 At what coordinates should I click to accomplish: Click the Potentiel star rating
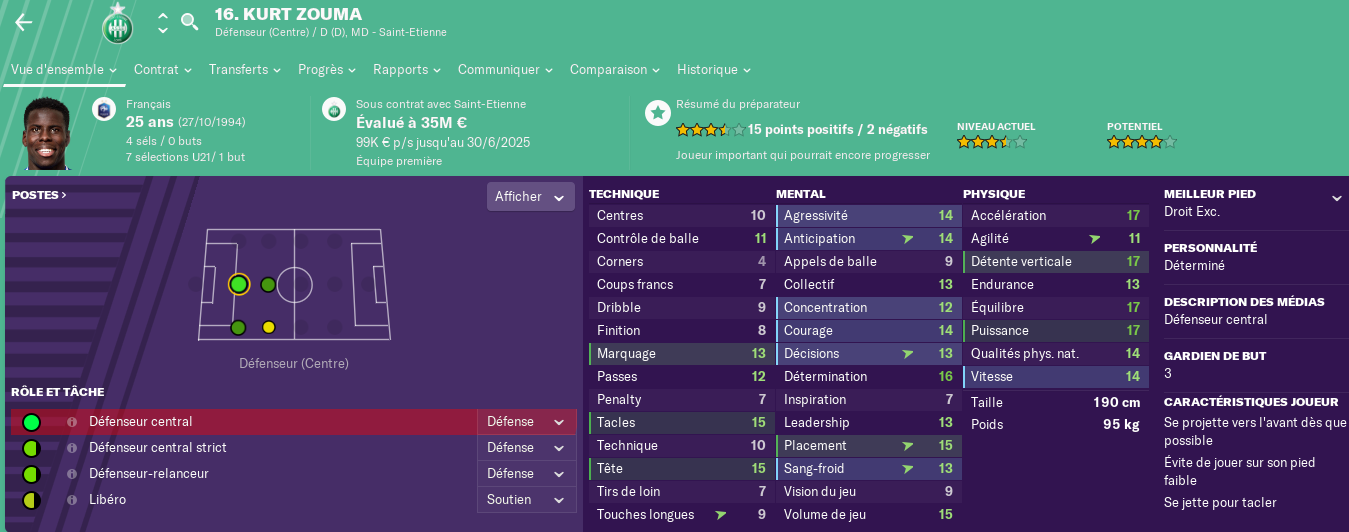point(1142,143)
